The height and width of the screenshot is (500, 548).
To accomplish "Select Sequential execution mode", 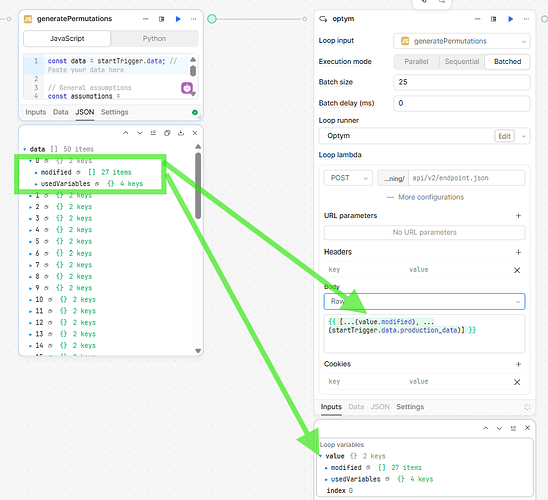I will [462, 62].
